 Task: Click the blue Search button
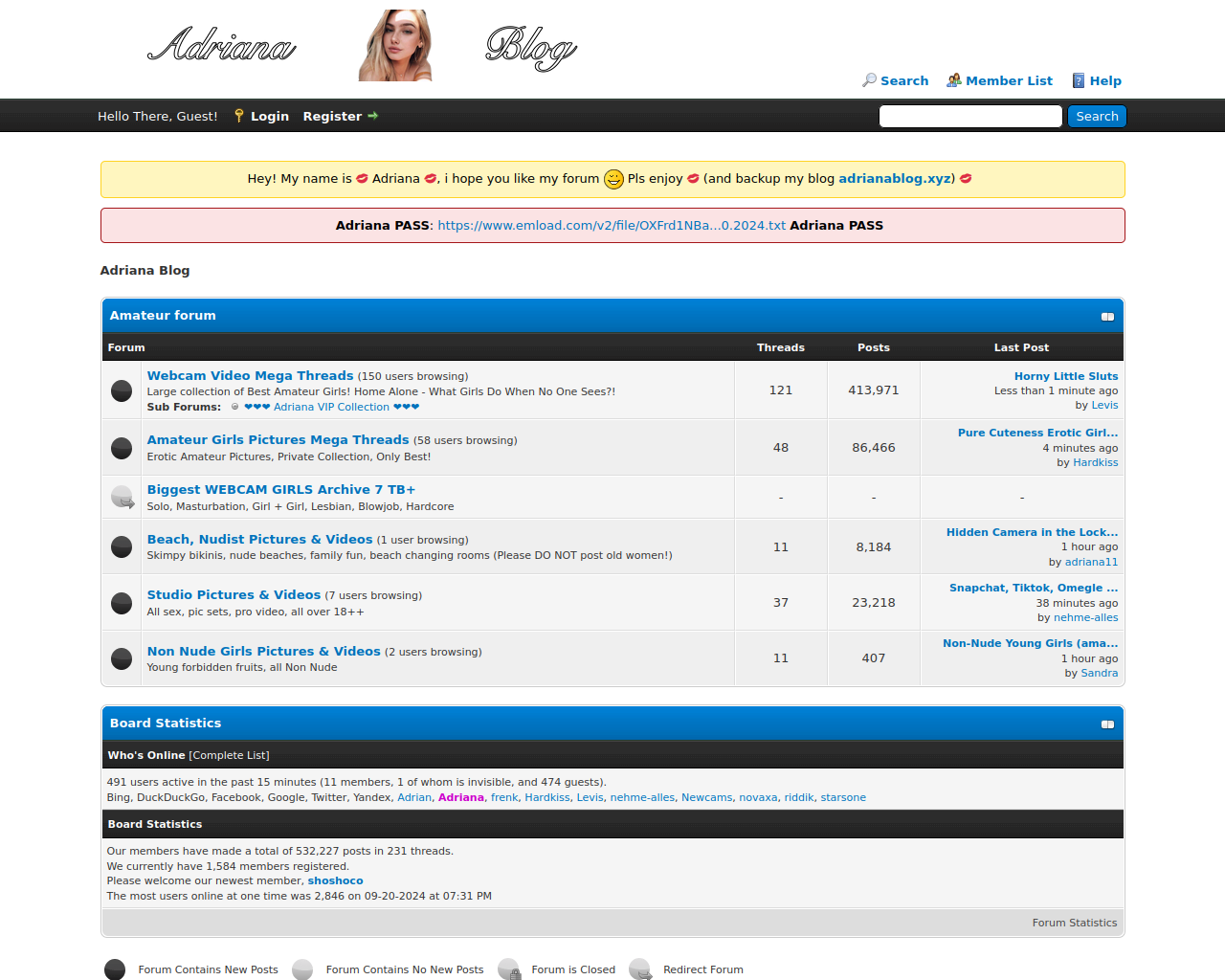pyautogui.click(x=1097, y=117)
